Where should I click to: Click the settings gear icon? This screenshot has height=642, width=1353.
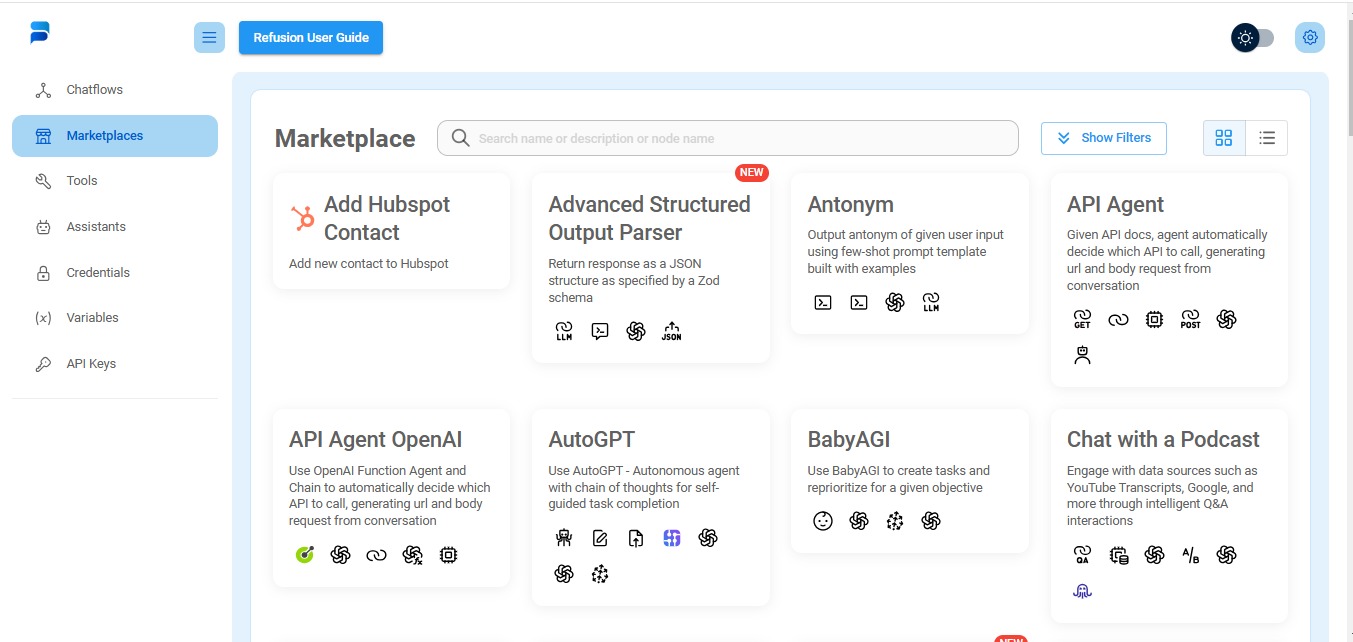tap(1310, 38)
